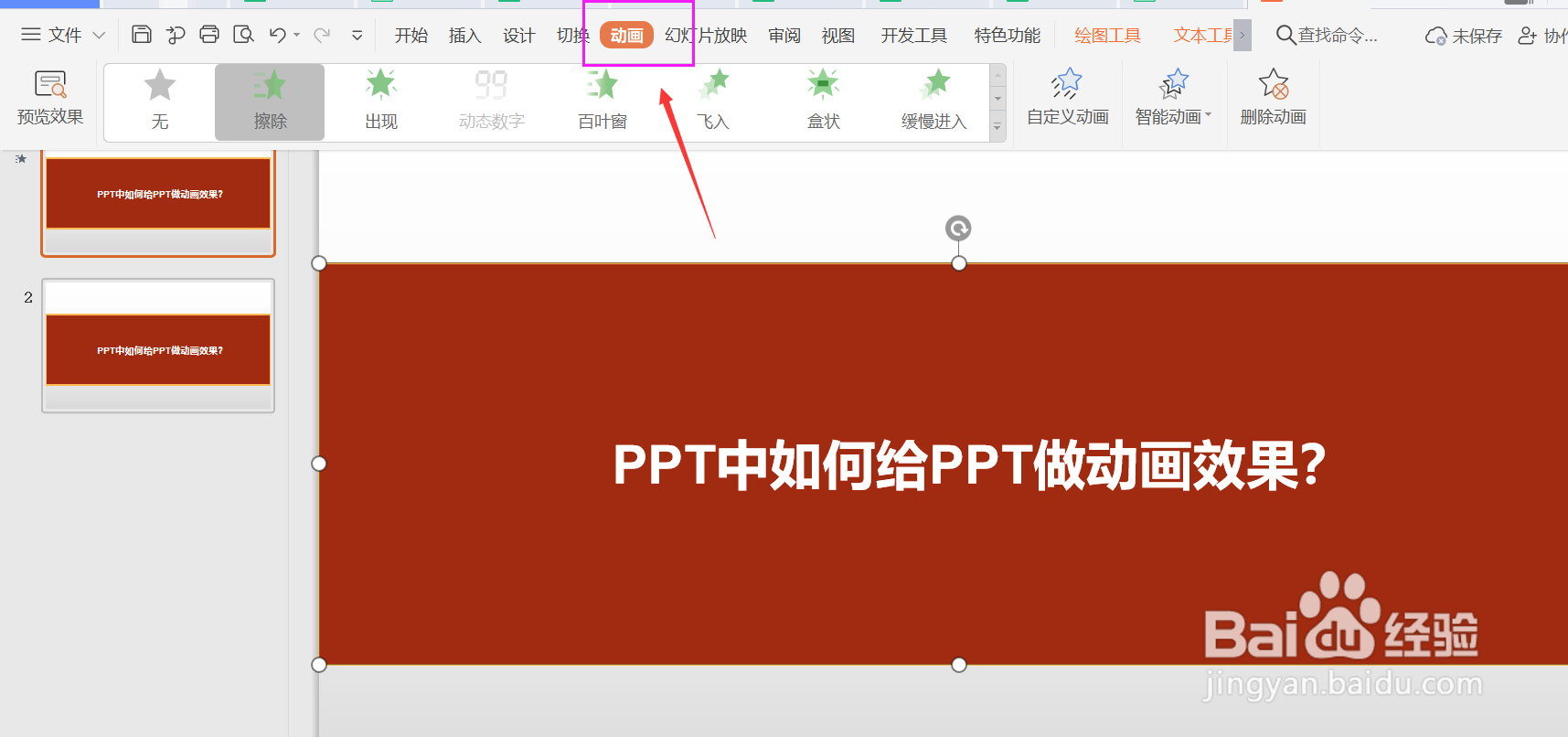This screenshot has height=737, width=1568.
Task: Click the Print icon
Action: point(209,35)
